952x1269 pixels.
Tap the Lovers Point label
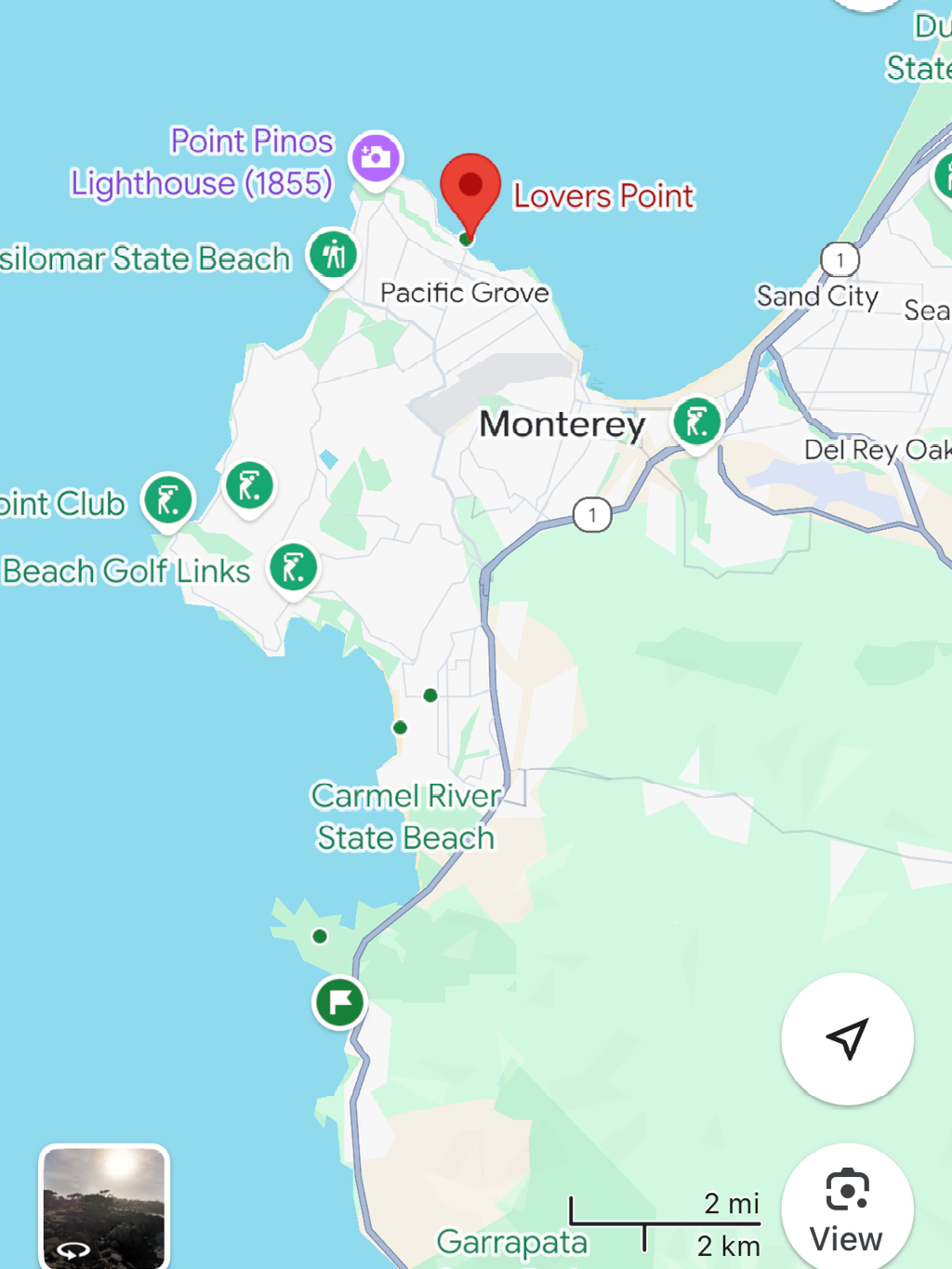[603, 196]
